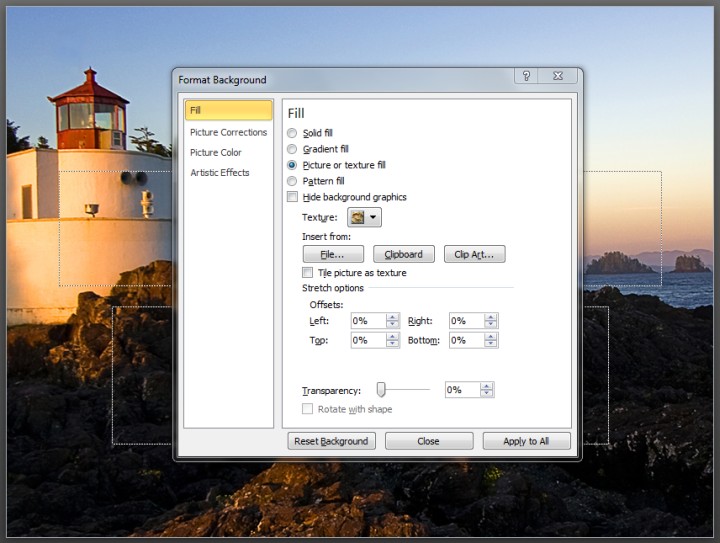Screen dimensions: 720x543
Task: Go to the Artistic Effects tab
Action: pyautogui.click(x=220, y=172)
